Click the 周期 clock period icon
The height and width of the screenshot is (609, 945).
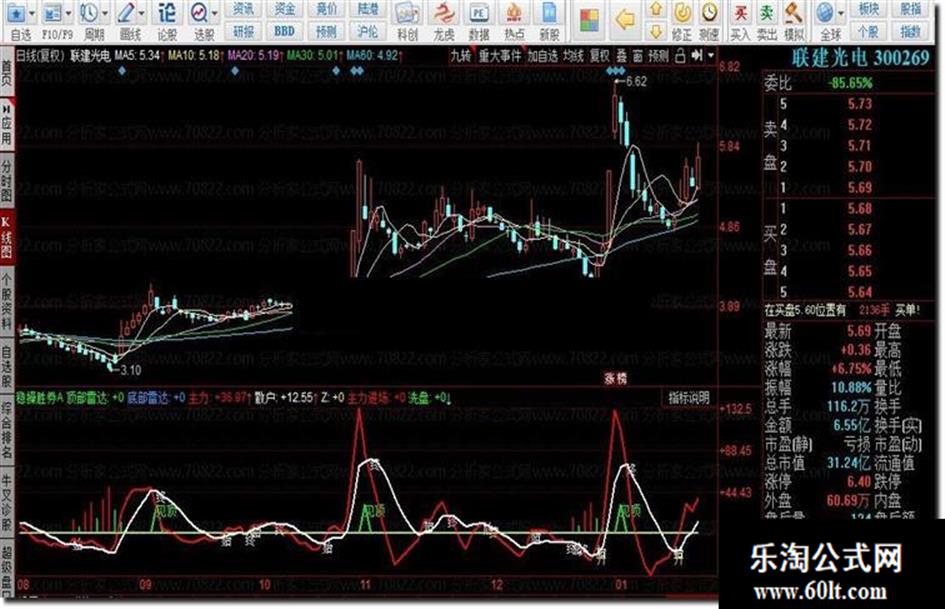[x=89, y=13]
